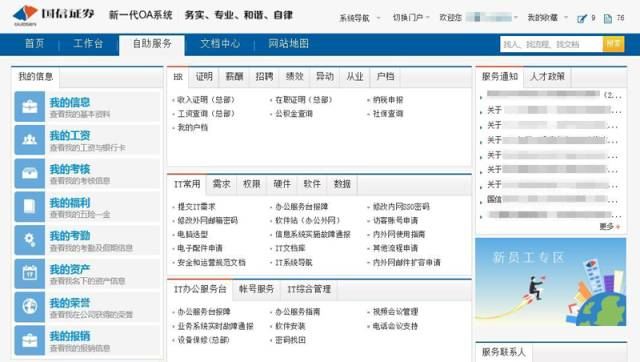Click the 我的资产 calendar icon
The image size is (640, 362).
pyautogui.click(x=29, y=273)
